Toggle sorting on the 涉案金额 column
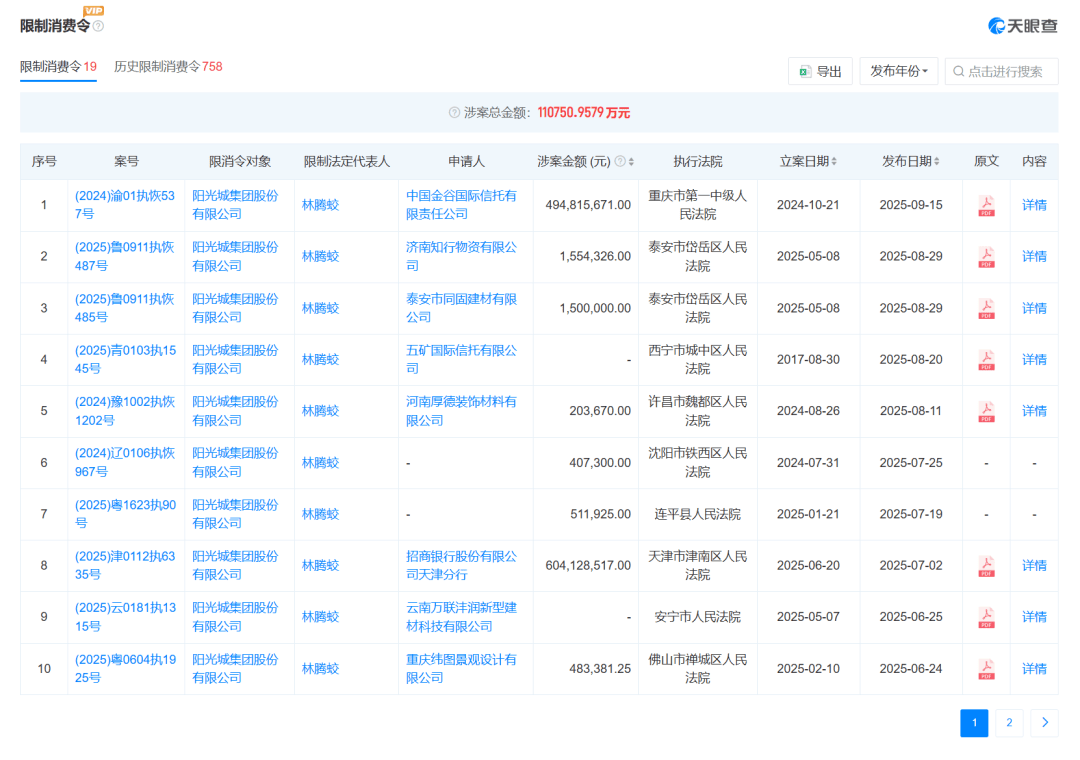Viewport: 1080px width, 760px height. pyautogui.click(x=631, y=161)
